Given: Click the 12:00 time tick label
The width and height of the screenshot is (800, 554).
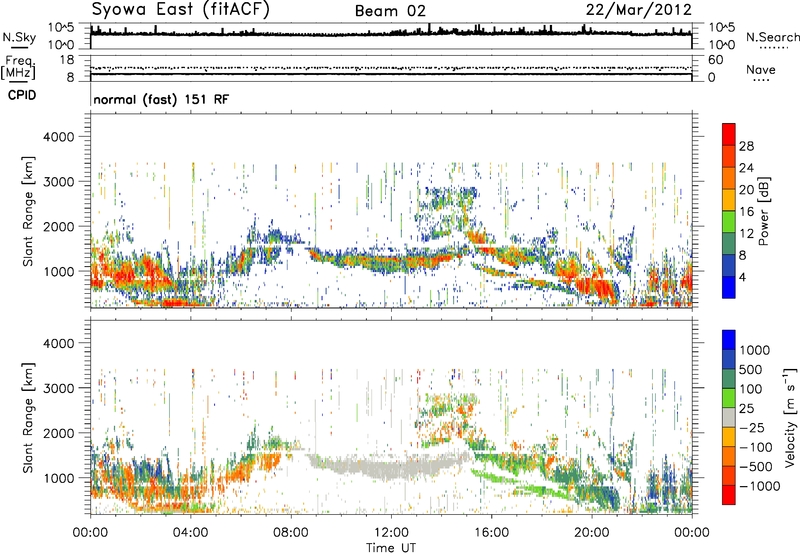Looking at the screenshot, I should pos(391,533).
